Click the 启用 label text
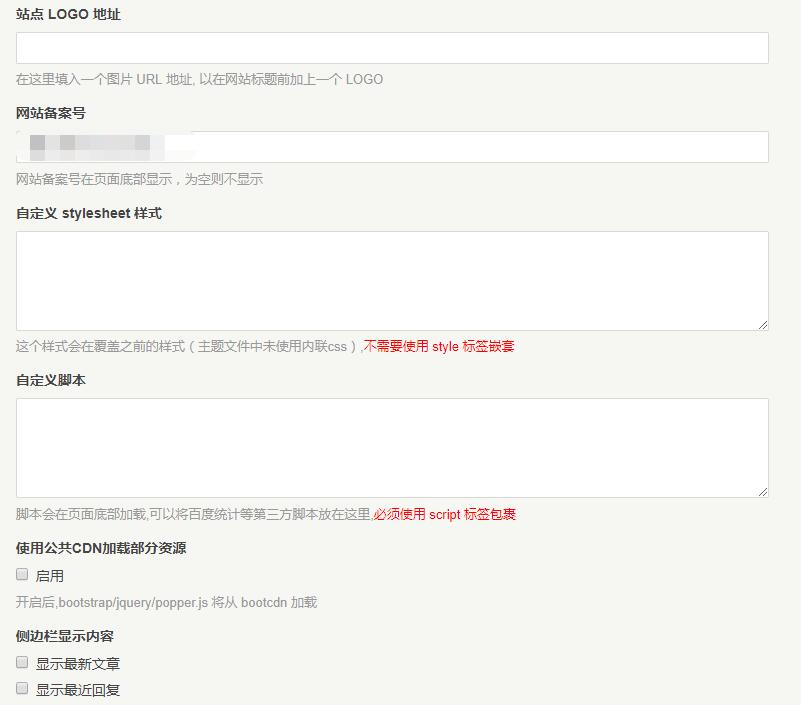801x705 pixels. tap(50, 576)
